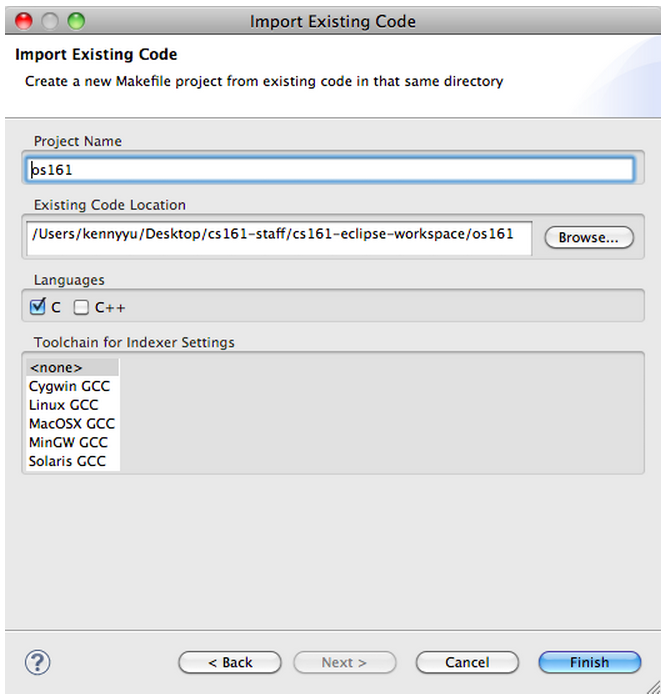Click the green zoom window button
This screenshot has height=700, width=667.
pyautogui.click(x=76, y=21)
